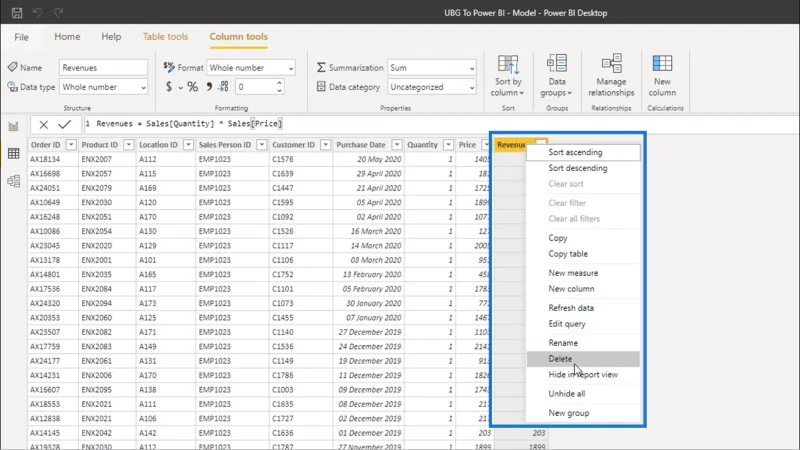
Task: Select the Revenues column header
Action: [x=511, y=145]
